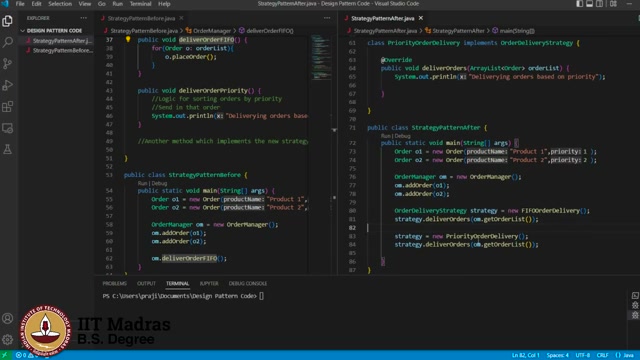Open the Accounts menu icon

click(7, 318)
